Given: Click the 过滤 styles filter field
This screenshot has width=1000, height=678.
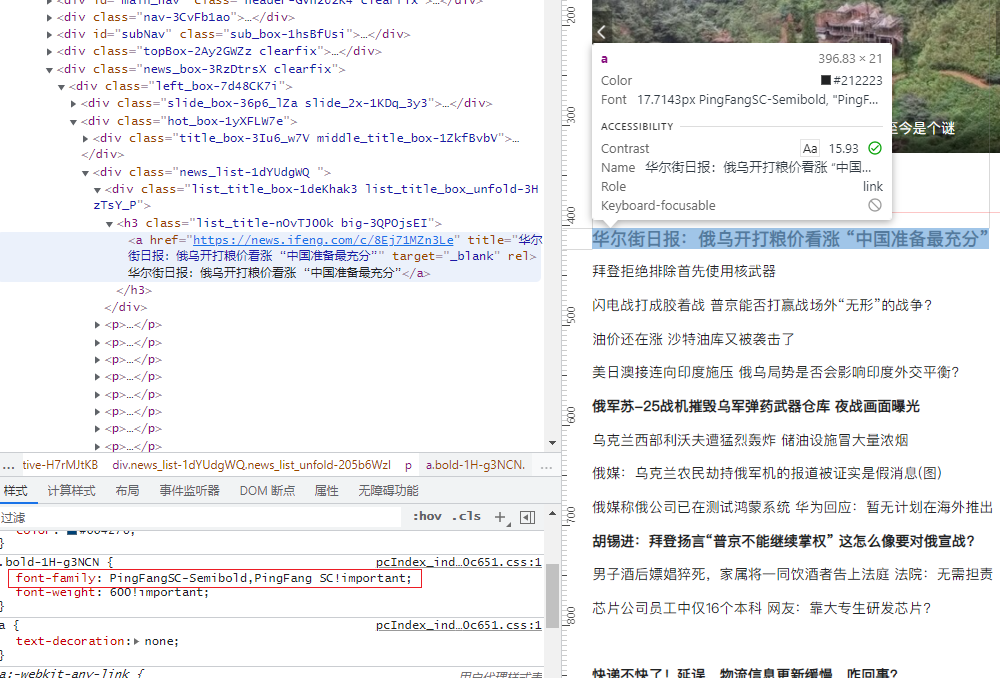Looking at the screenshot, I should point(201,517).
